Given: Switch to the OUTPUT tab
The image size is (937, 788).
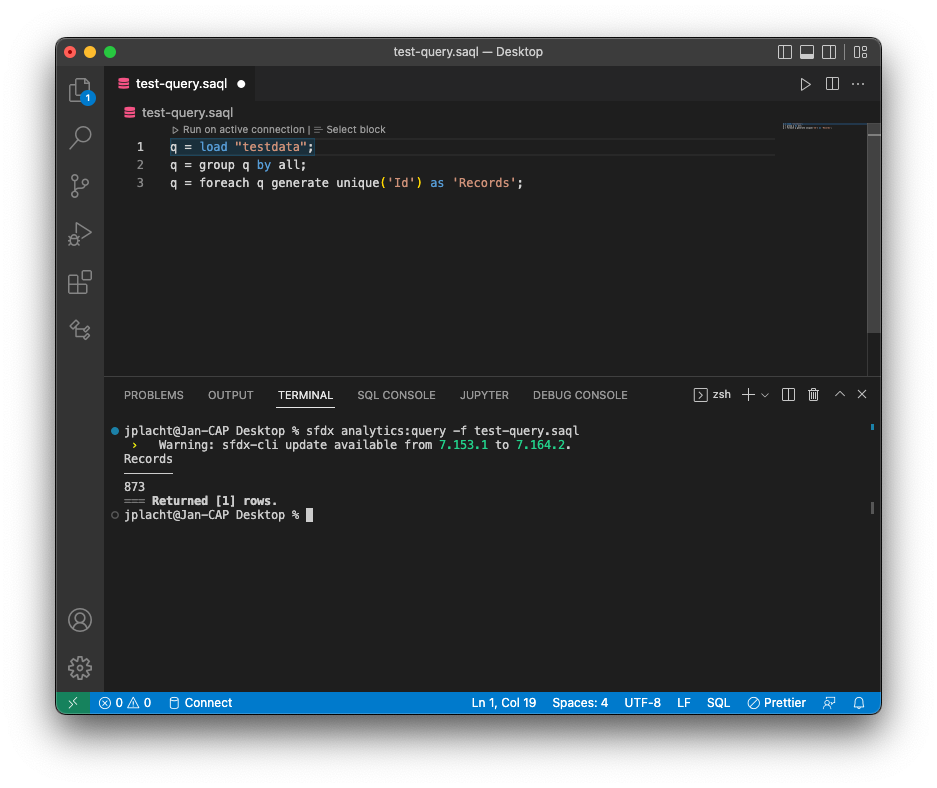Looking at the screenshot, I should [230, 394].
